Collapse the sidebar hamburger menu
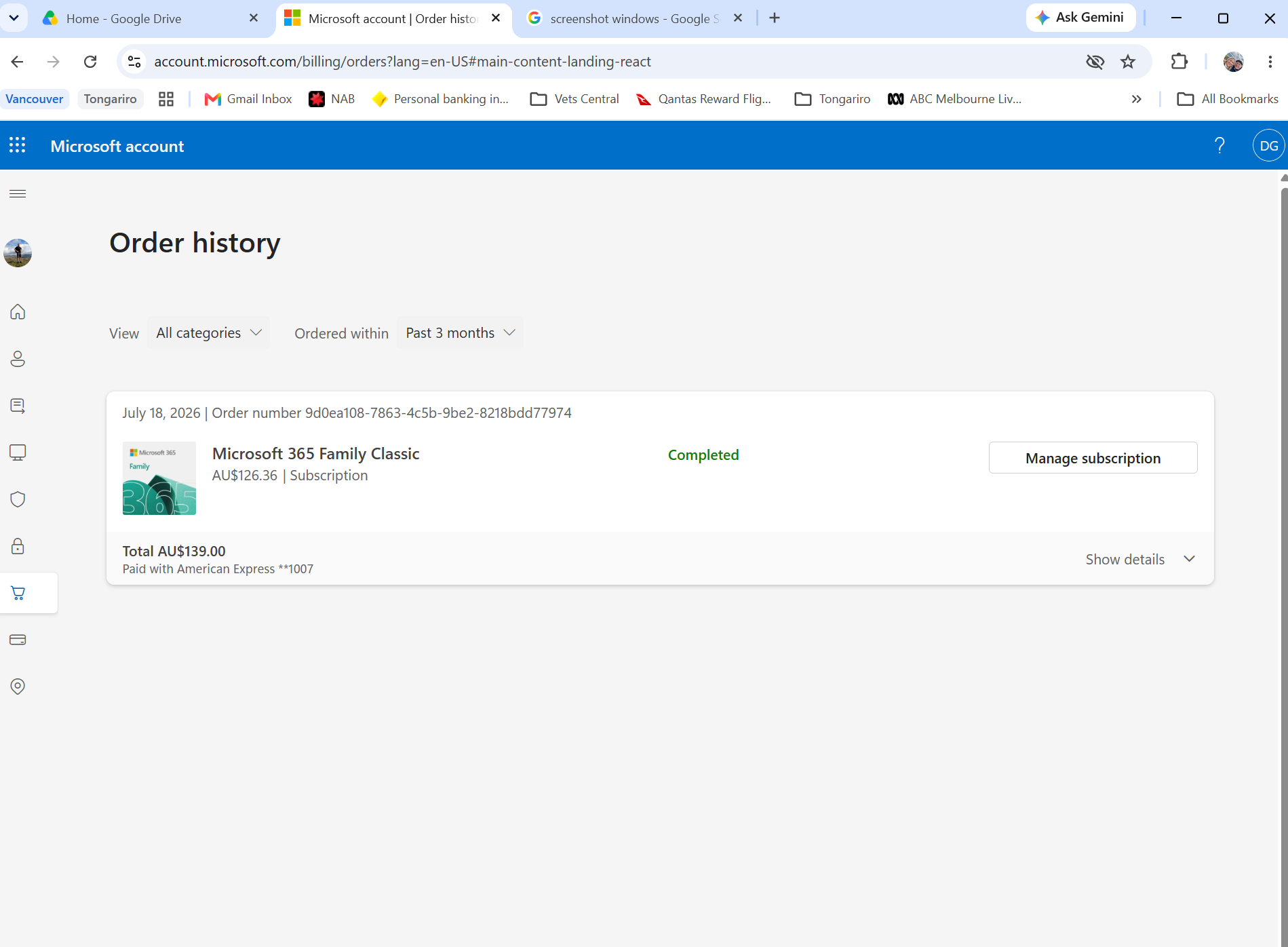 pyautogui.click(x=18, y=194)
